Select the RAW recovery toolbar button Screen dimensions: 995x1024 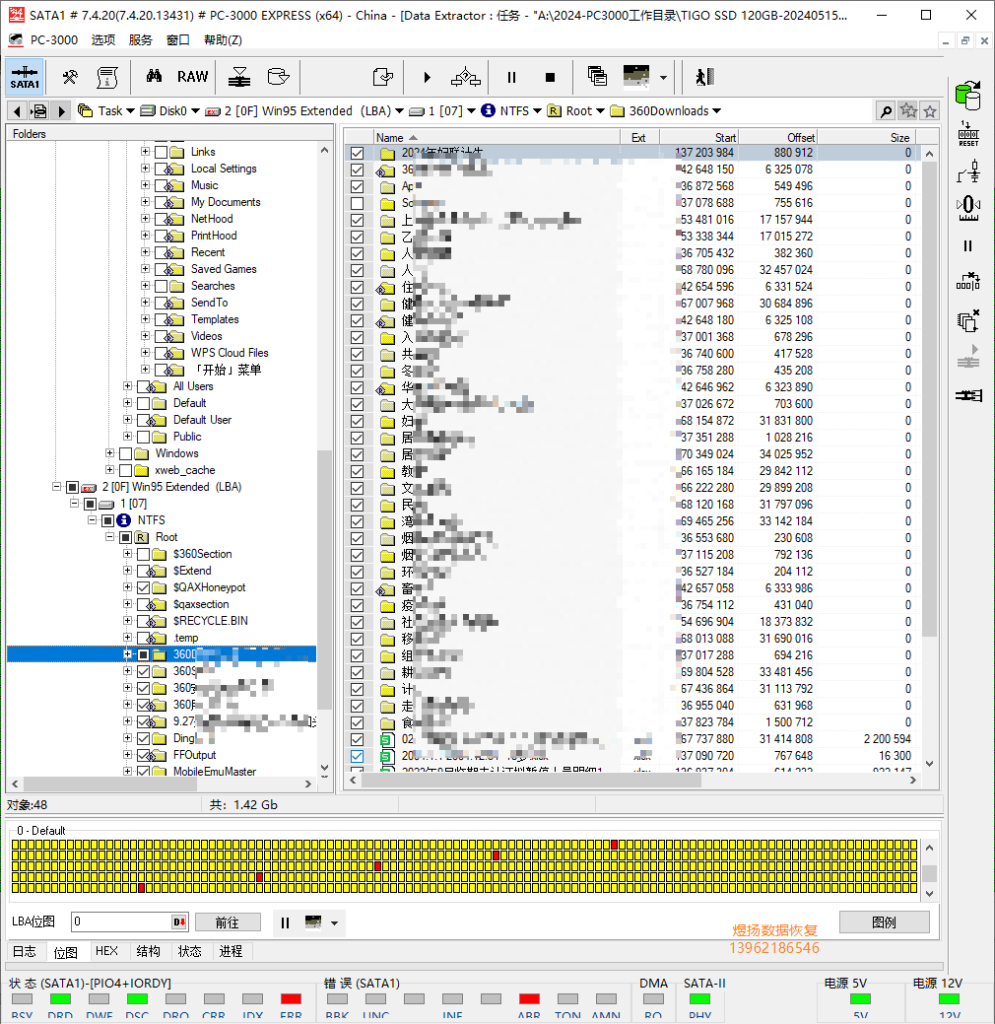[x=193, y=77]
